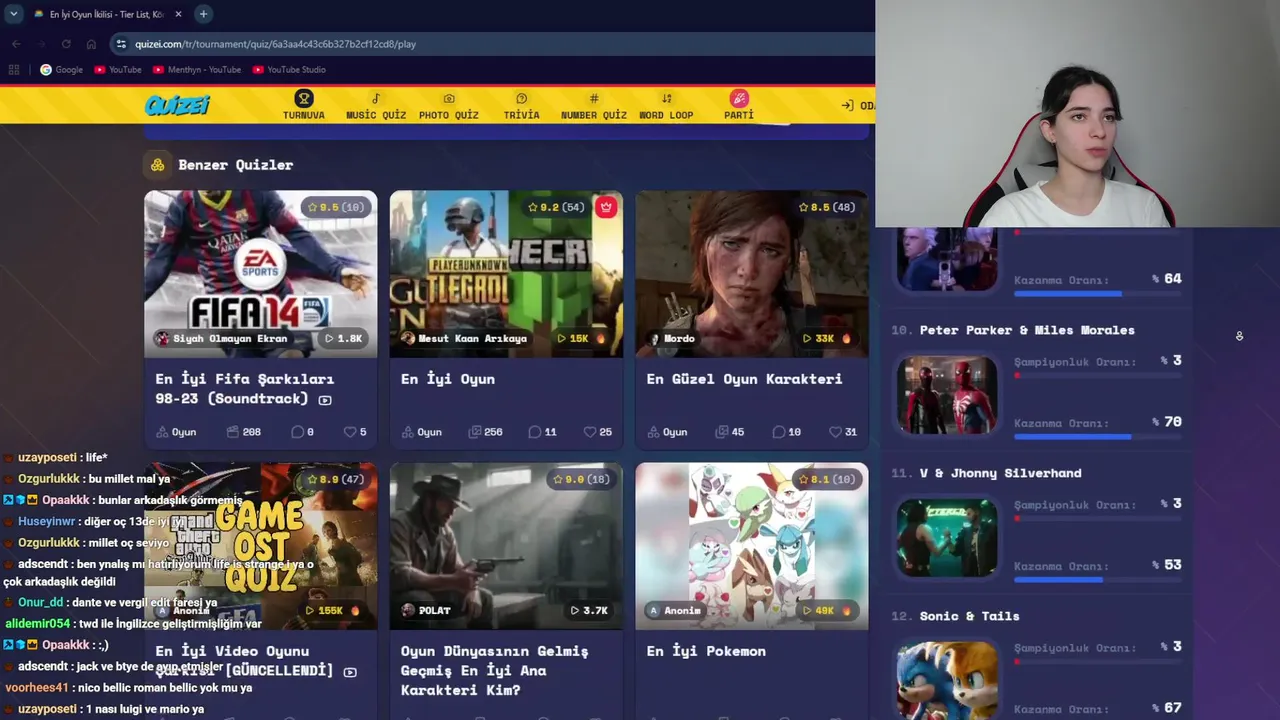Click the login arrow icon in the header

pyautogui.click(x=847, y=105)
